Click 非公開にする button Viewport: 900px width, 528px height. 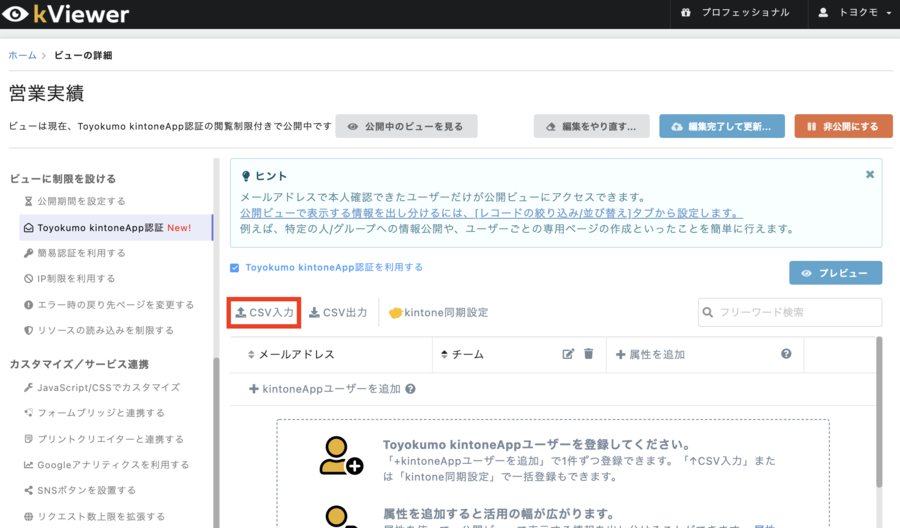844,126
